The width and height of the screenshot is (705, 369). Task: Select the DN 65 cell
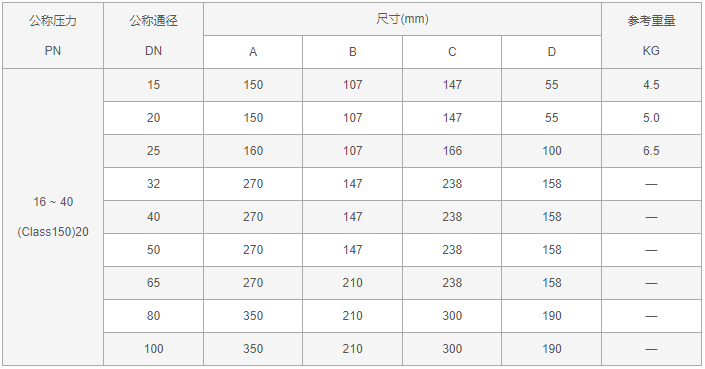153,283
